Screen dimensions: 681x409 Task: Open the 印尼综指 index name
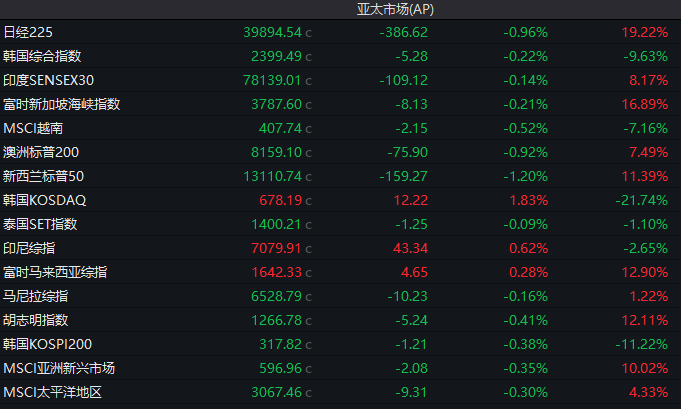click(x=28, y=248)
